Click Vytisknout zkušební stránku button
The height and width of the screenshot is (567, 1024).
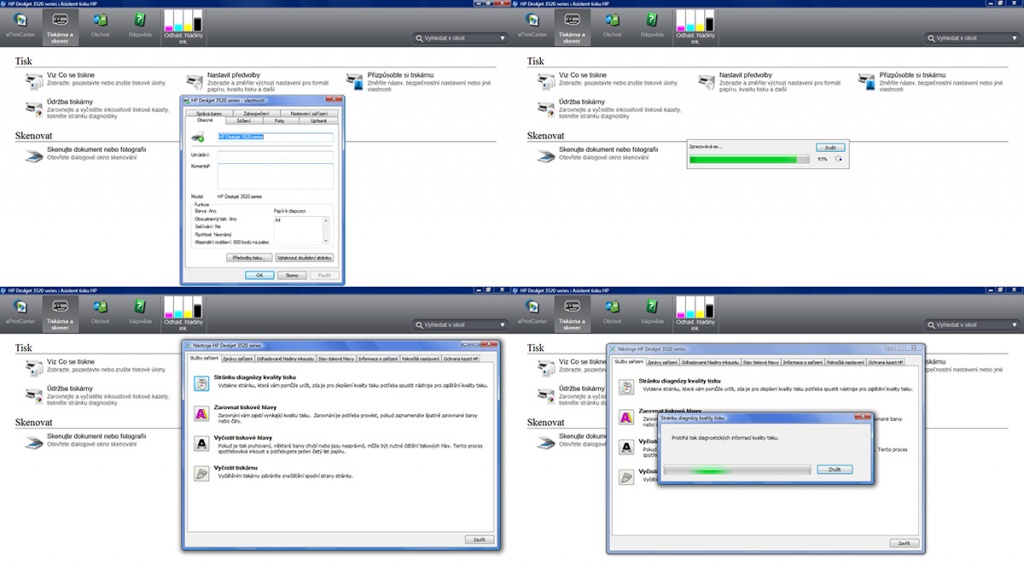pyautogui.click(x=304, y=258)
